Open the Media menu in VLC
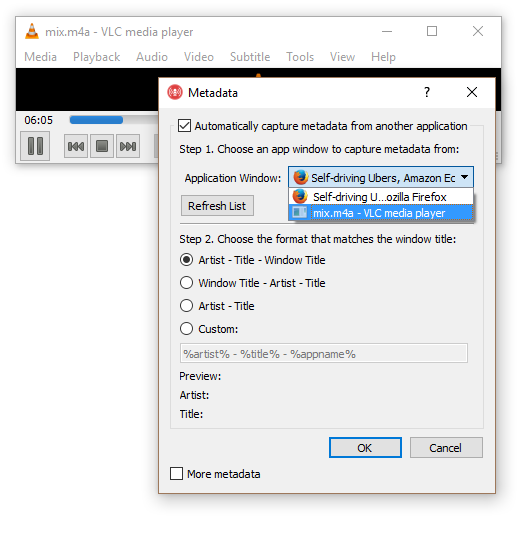This screenshot has height=546, width=518. click(x=40, y=57)
